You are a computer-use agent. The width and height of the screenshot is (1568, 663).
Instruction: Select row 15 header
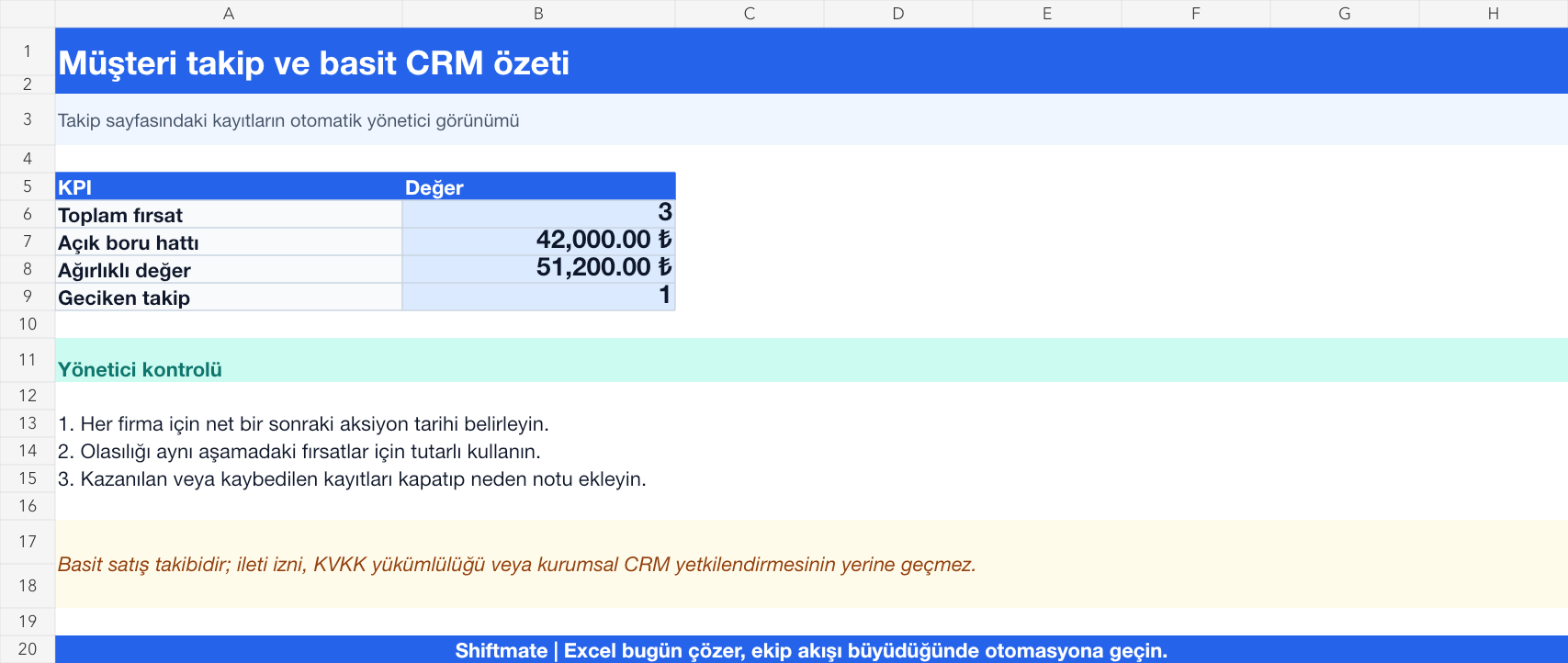28,478
